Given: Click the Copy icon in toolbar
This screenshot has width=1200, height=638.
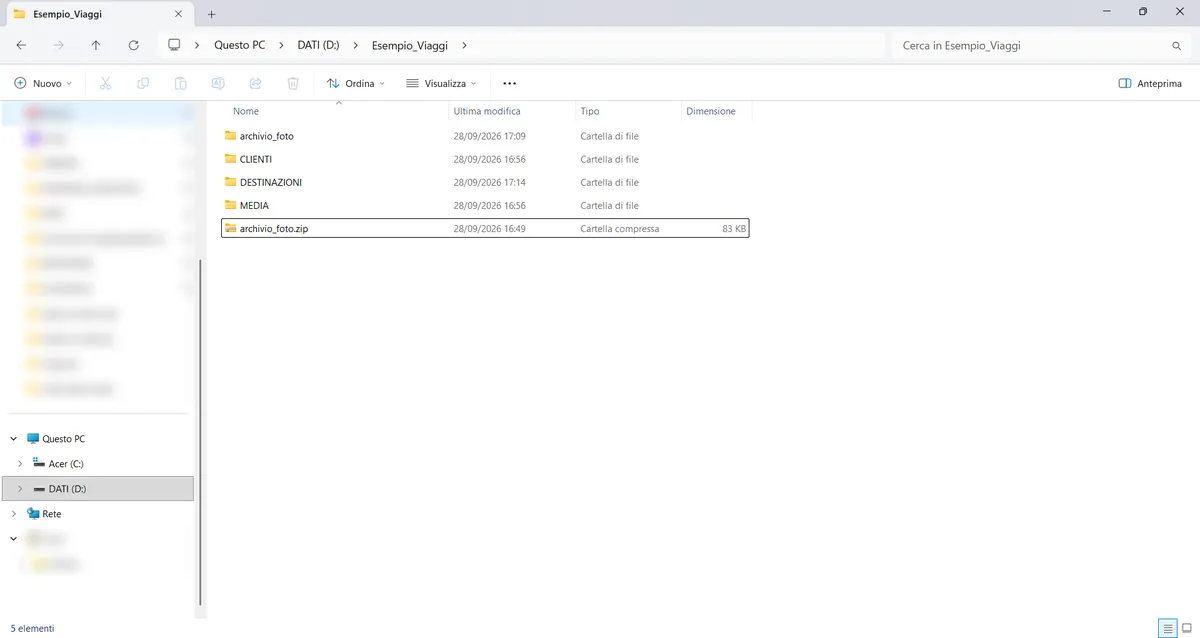Looking at the screenshot, I should click(143, 83).
